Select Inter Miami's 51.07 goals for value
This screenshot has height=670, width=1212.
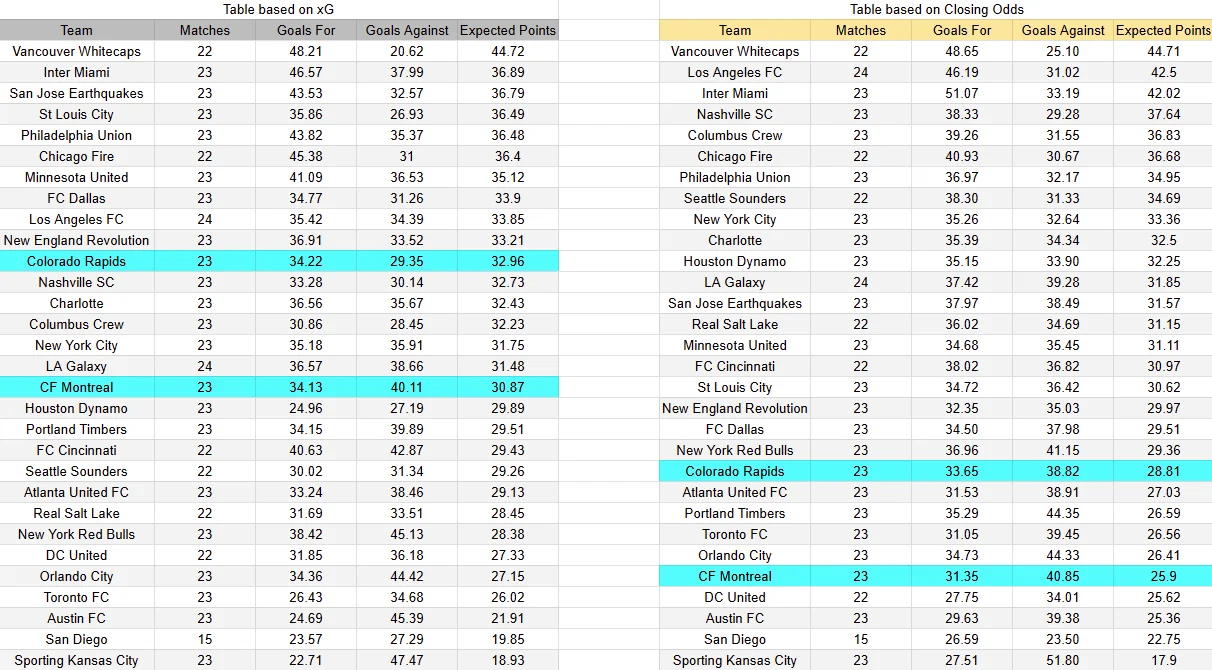(x=962, y=93)
